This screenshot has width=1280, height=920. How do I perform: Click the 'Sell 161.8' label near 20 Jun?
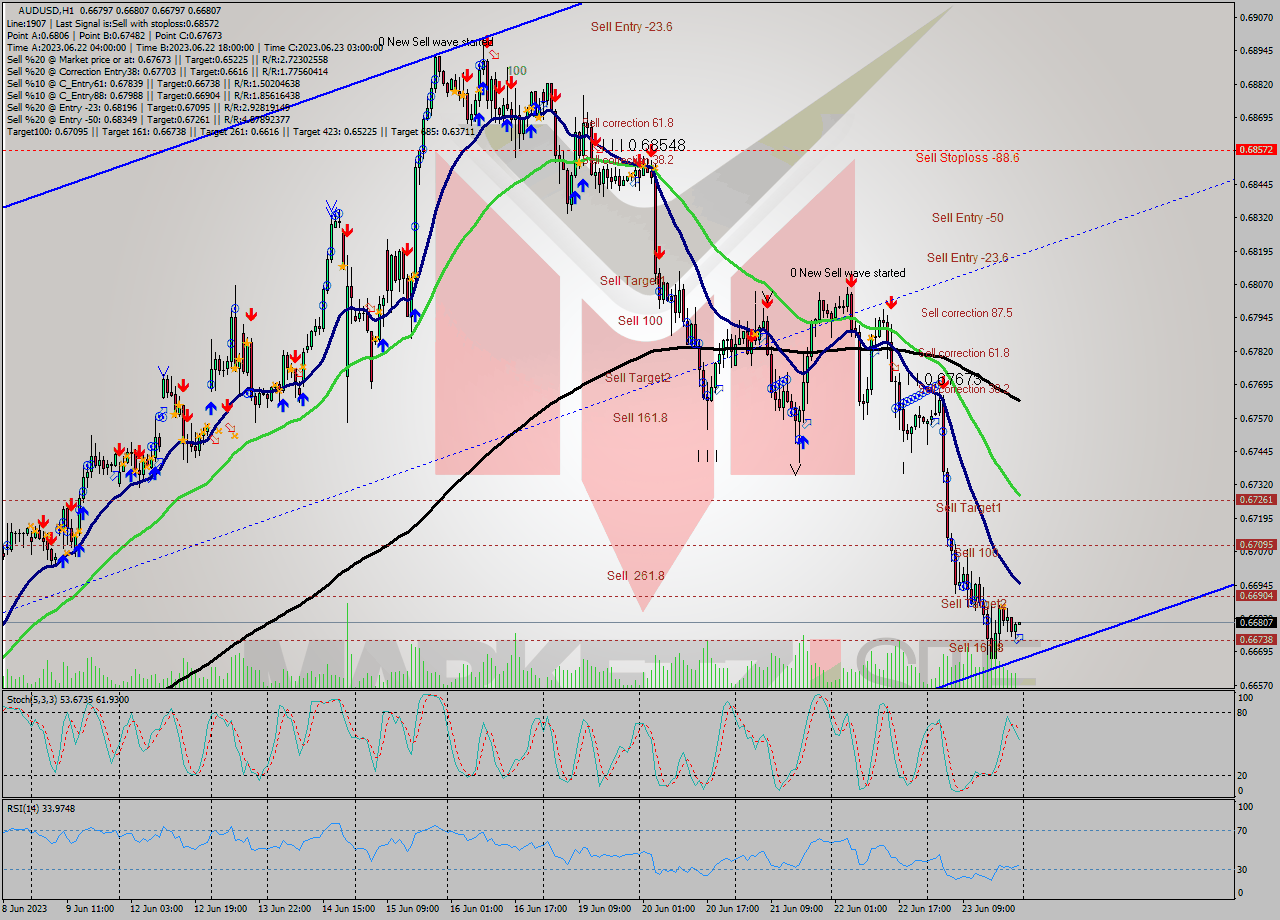point(640,418)
